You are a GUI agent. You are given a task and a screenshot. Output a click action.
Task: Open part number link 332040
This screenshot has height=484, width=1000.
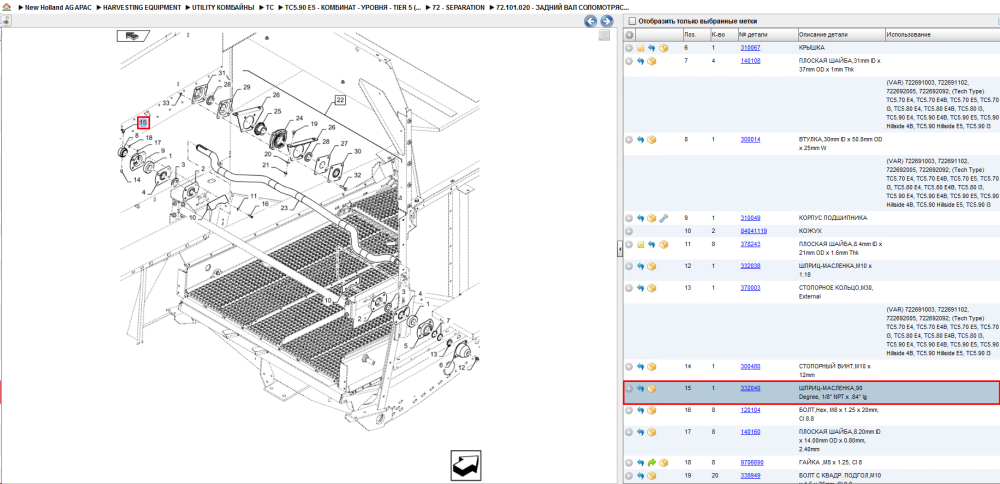pyautogui.click(x=750, y=388)
